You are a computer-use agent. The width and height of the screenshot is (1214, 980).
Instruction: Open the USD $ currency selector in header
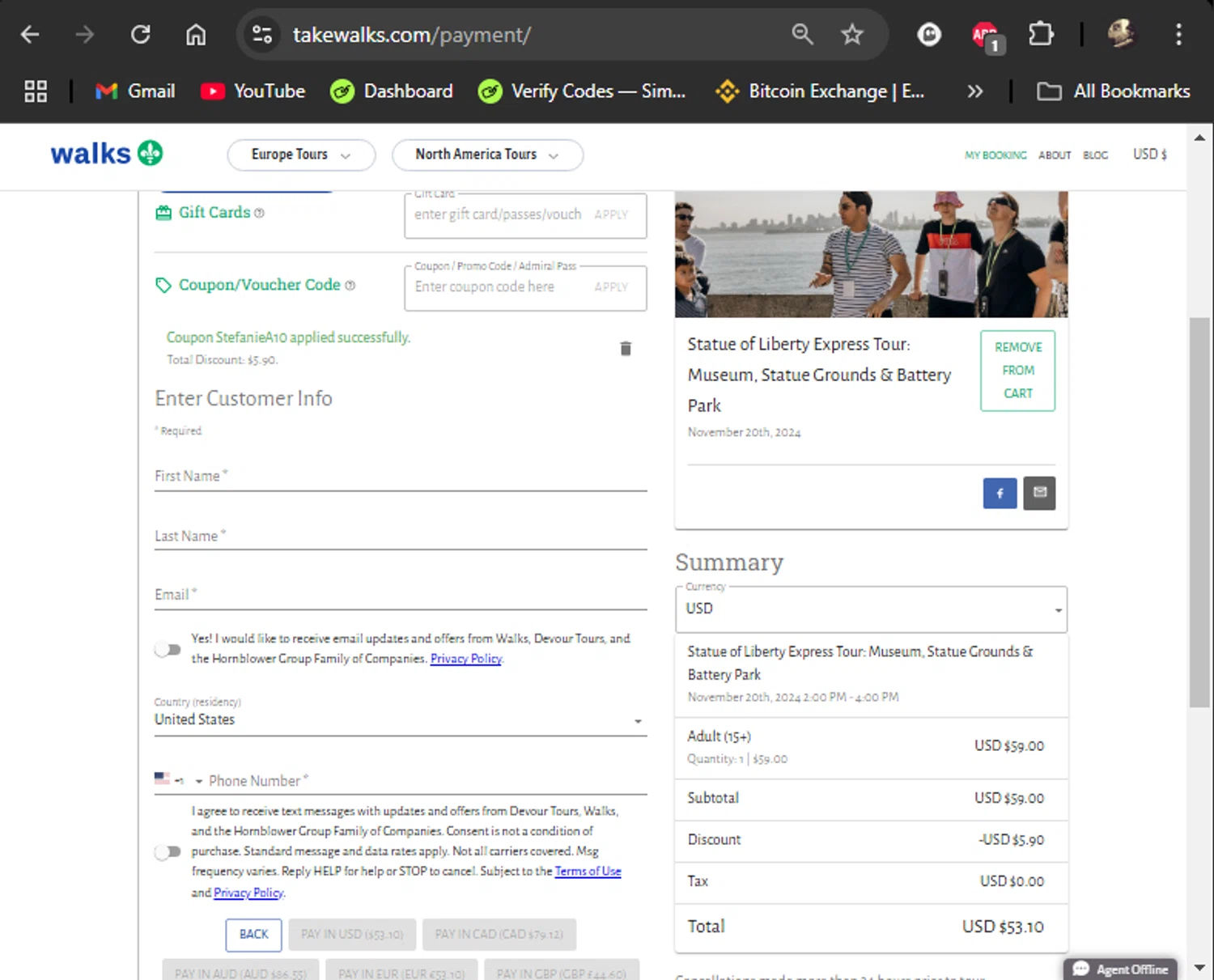1149,154
